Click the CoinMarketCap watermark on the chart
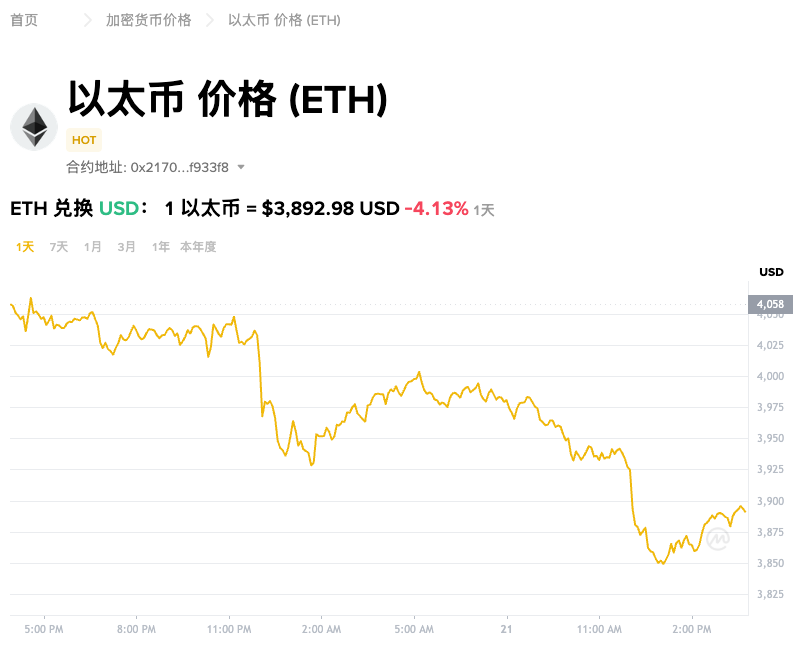The image size is (802, 666). tap(719, 540)
